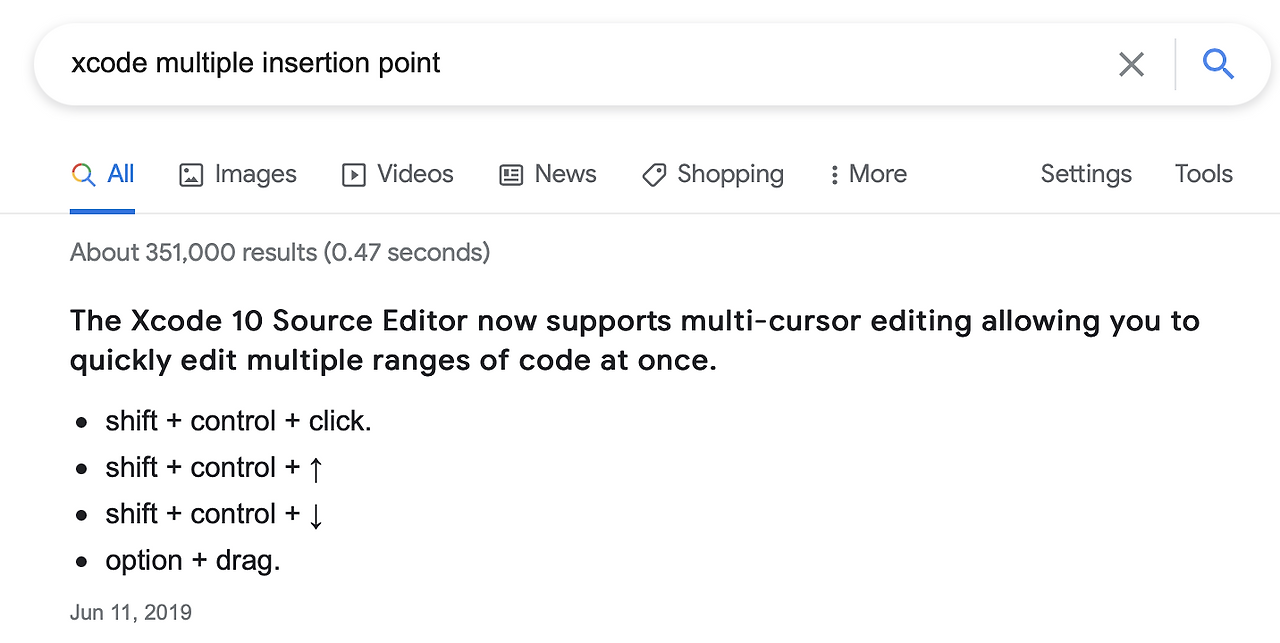Click the Shopping tag icon
Image resolution: width=1280 pixels, height=643 pixels.
point(654,174)
